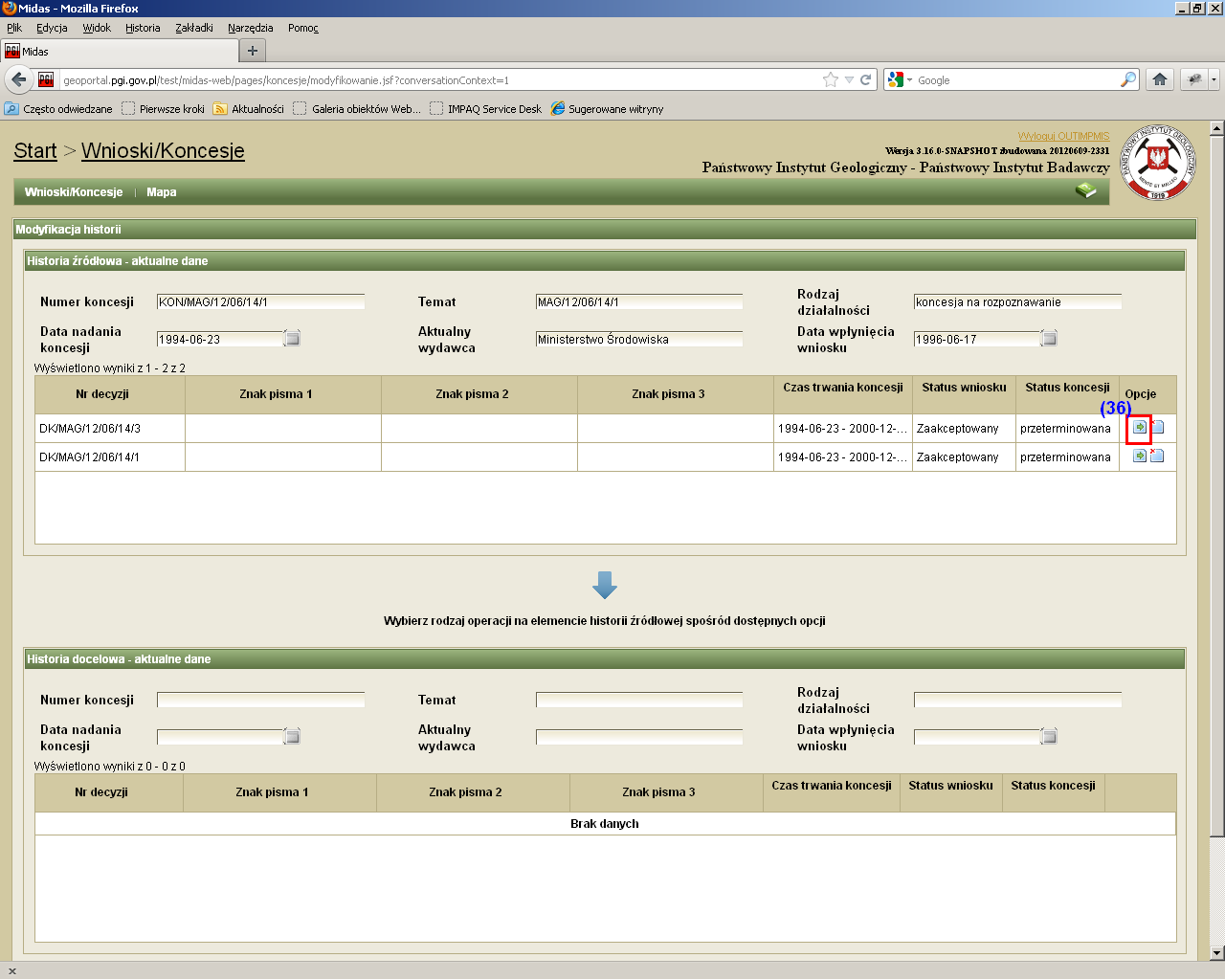Close the add-on bar with X
Viewport: 1225px width, 980px height.
click(x=11, y=970)
